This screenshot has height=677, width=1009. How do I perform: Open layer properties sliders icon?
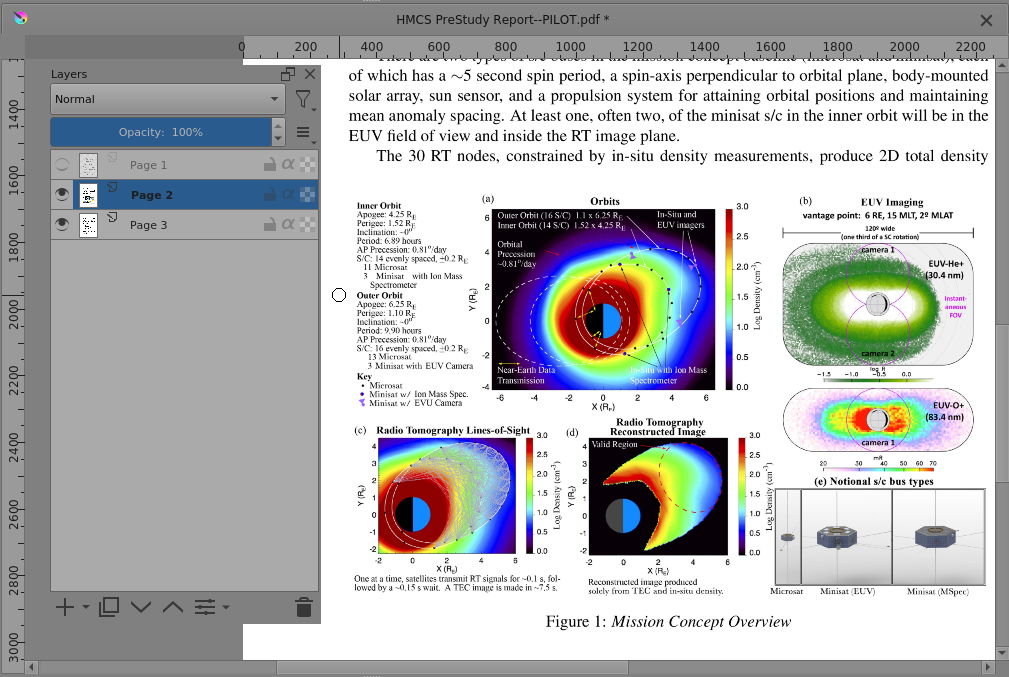[205, 606]
